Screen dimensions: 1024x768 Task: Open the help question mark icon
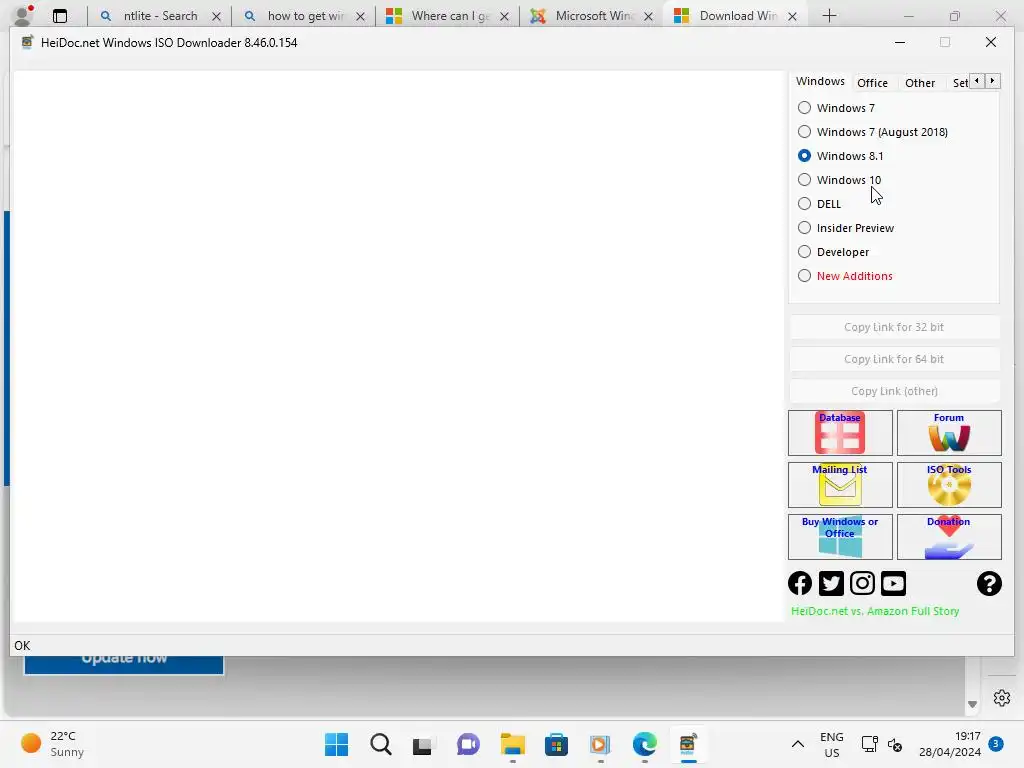tap(989, 583)
